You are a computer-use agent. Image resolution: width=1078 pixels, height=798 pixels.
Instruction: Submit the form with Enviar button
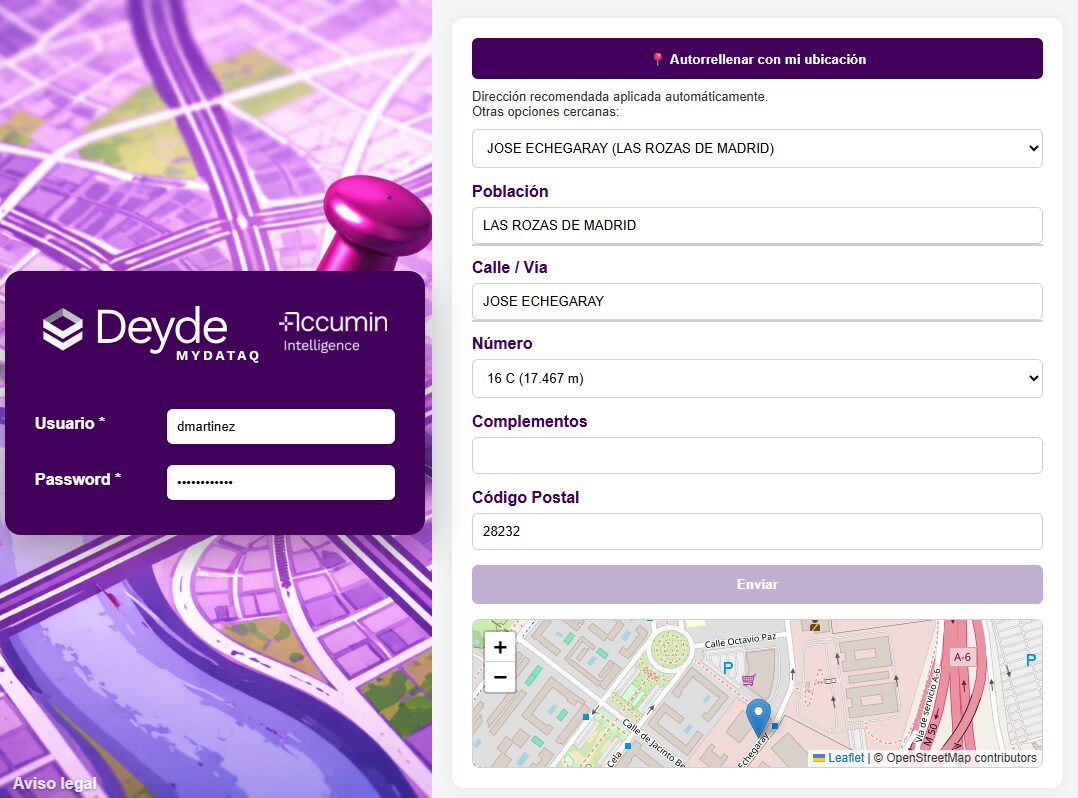pos(757,584)
